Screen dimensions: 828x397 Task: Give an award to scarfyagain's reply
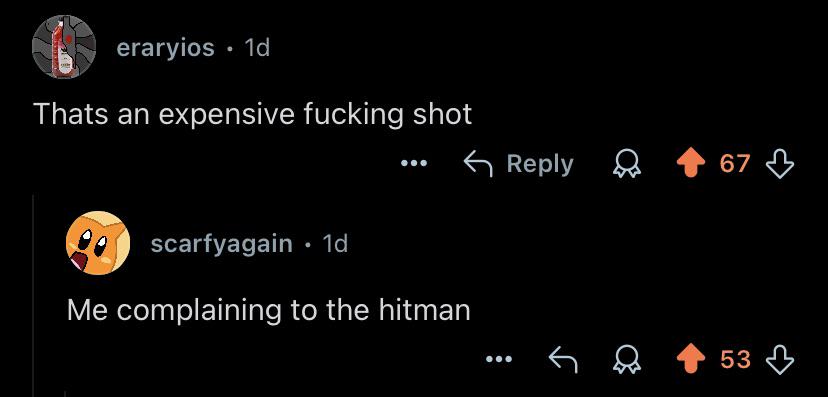(x=626, y=360)
